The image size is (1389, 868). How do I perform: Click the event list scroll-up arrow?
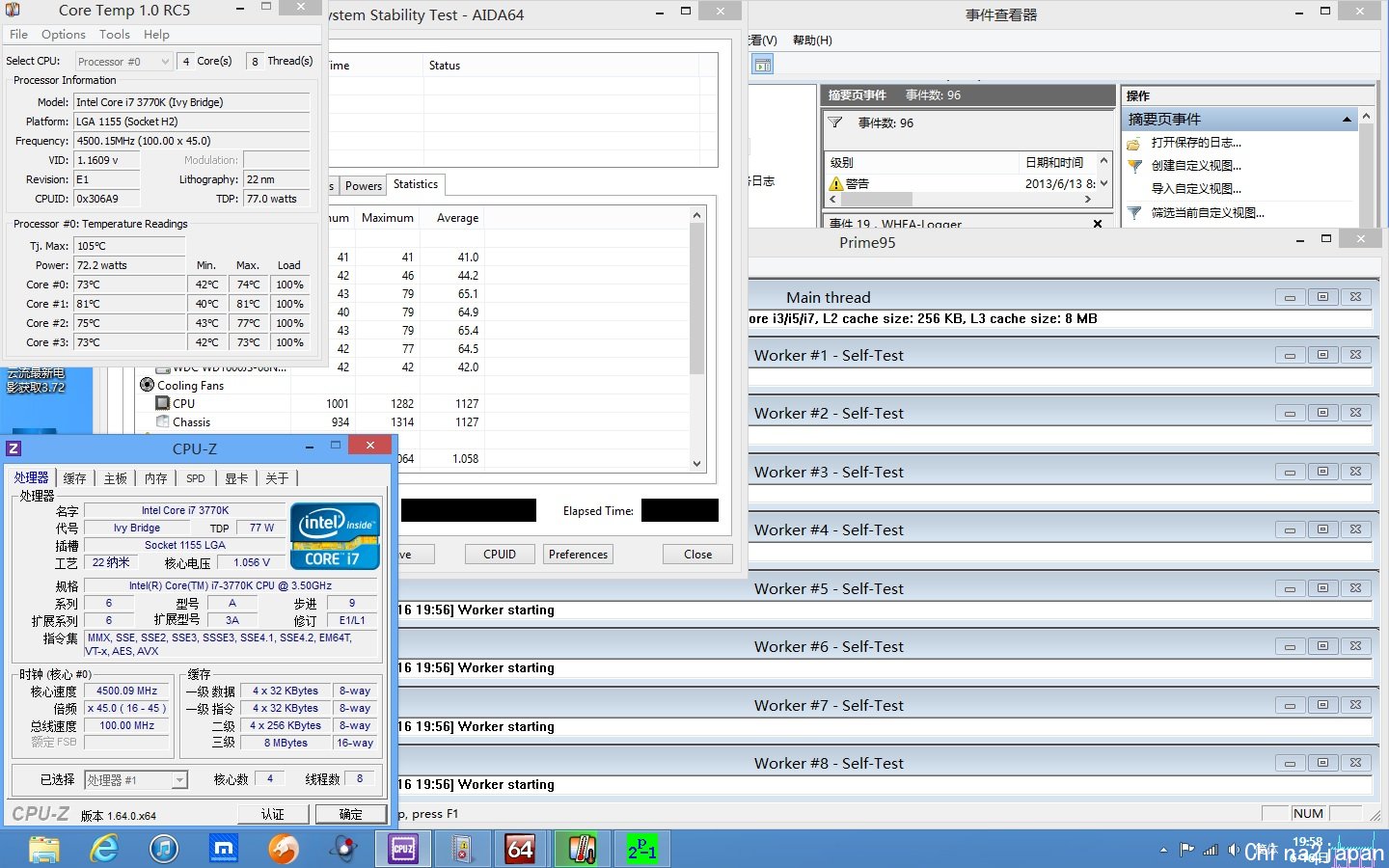(x=1103, y=160)
